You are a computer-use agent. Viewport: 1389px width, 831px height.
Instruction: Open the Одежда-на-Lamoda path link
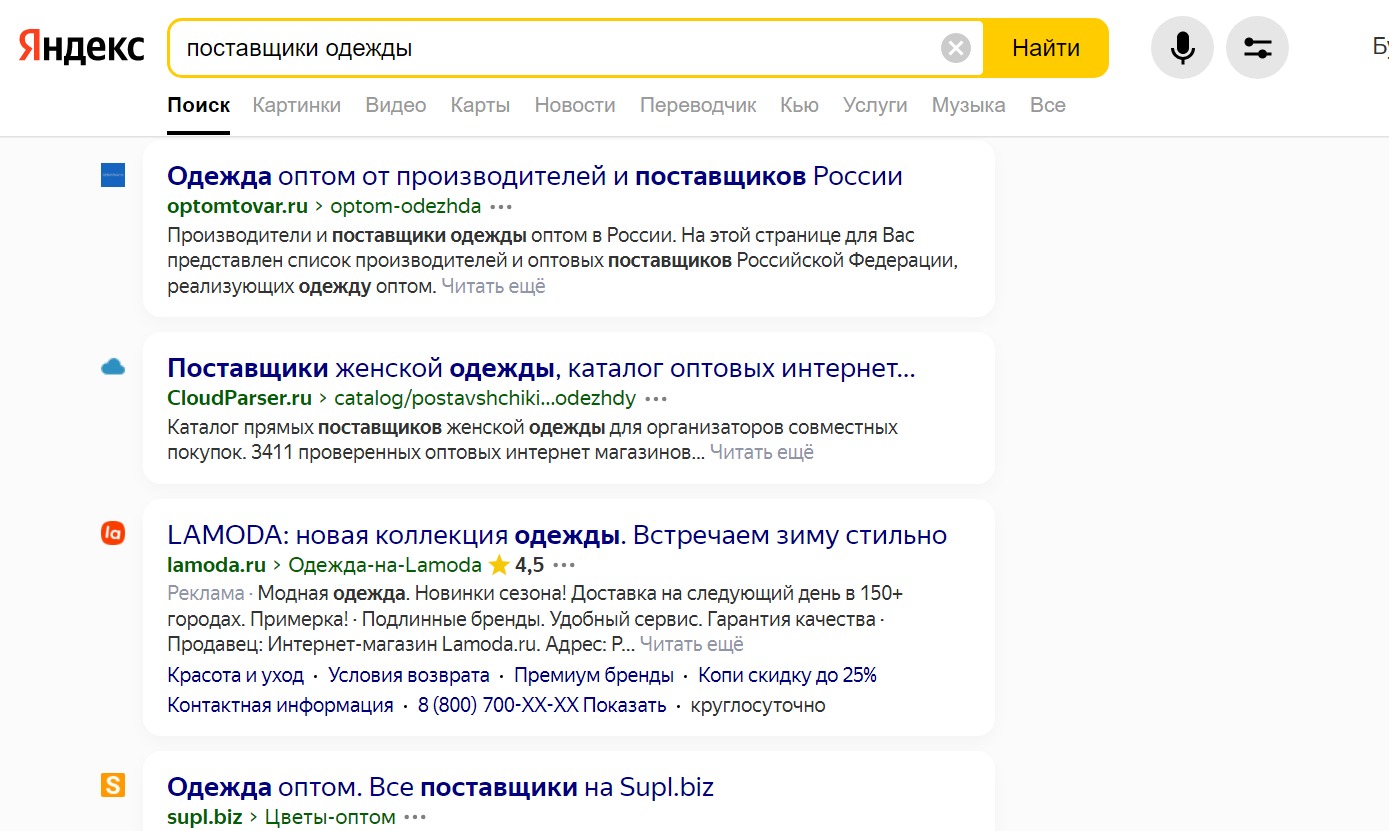tap(385, 565)
